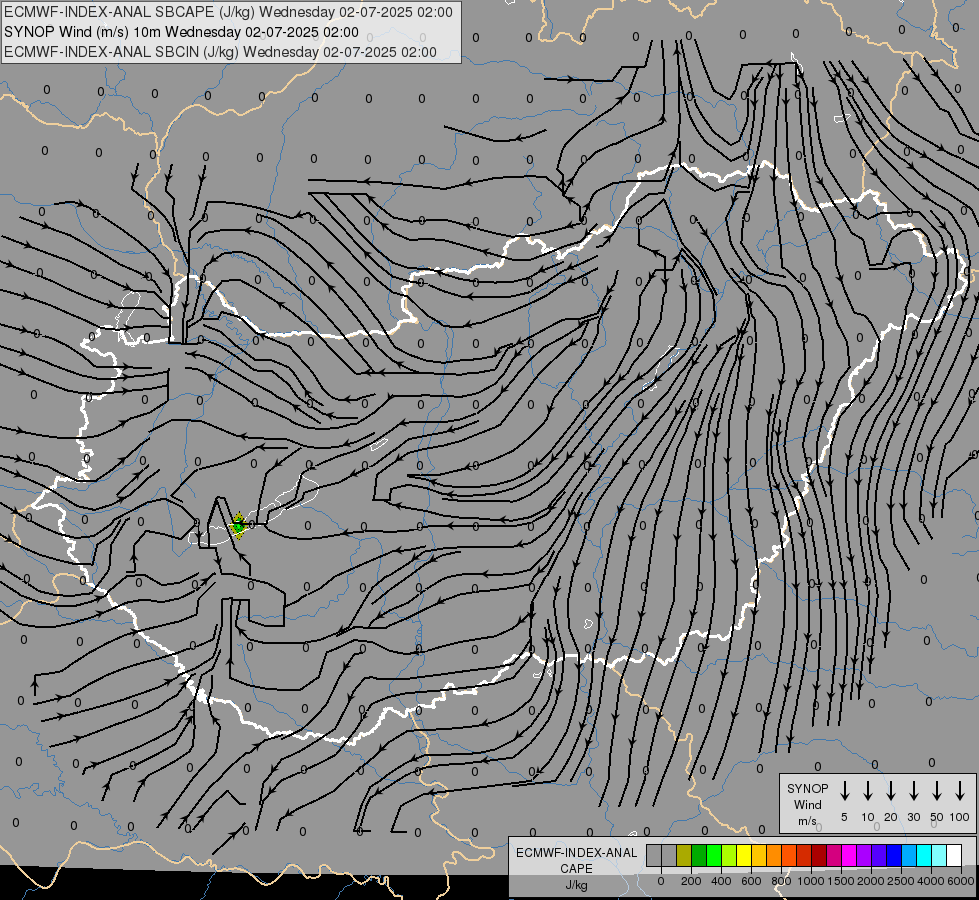This screenshot has height=900, width=979.
Task: Pick the olive CAPE legend swatch
Action: [684, 855]
